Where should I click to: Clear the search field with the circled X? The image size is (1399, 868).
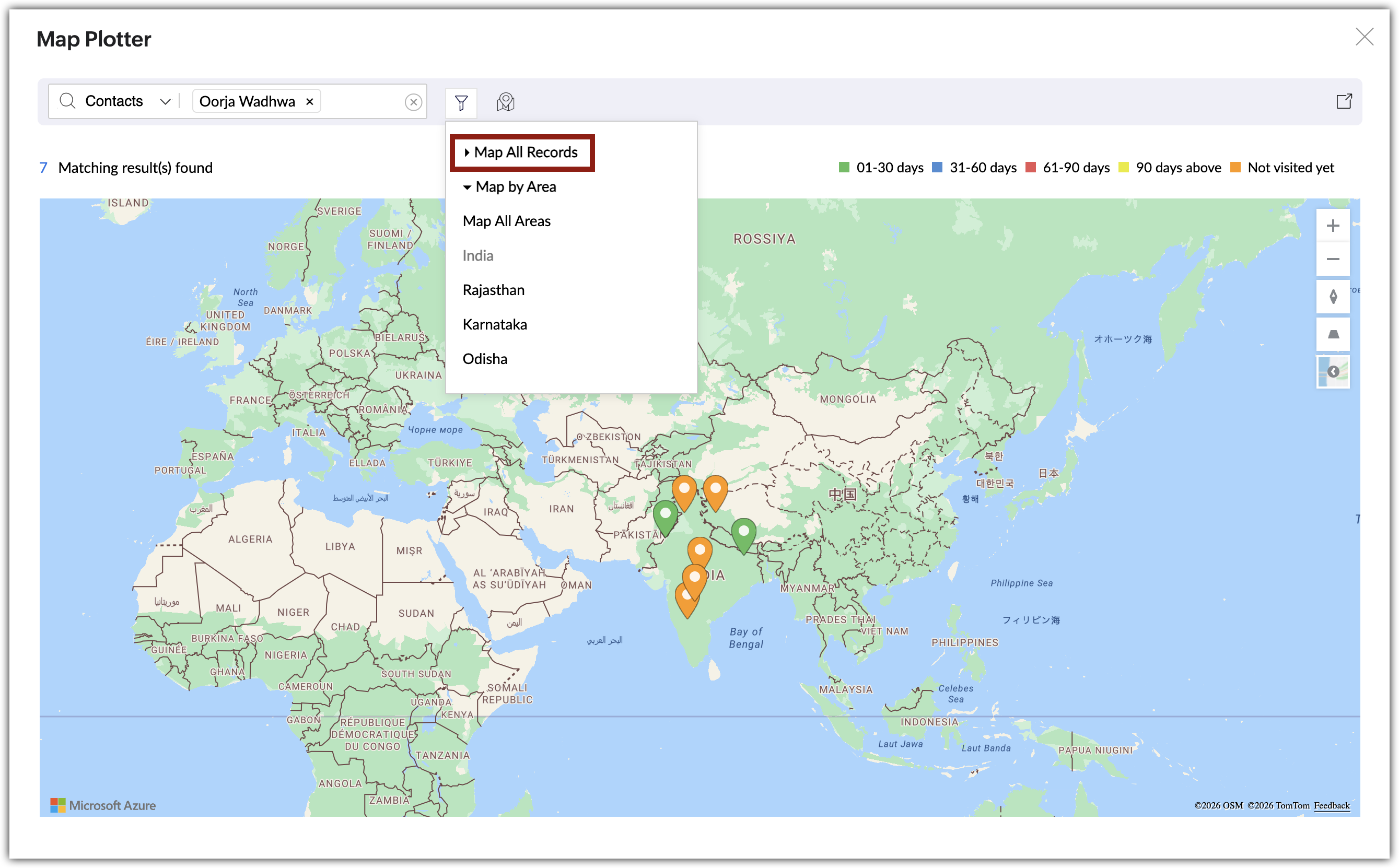click(413, 102)
